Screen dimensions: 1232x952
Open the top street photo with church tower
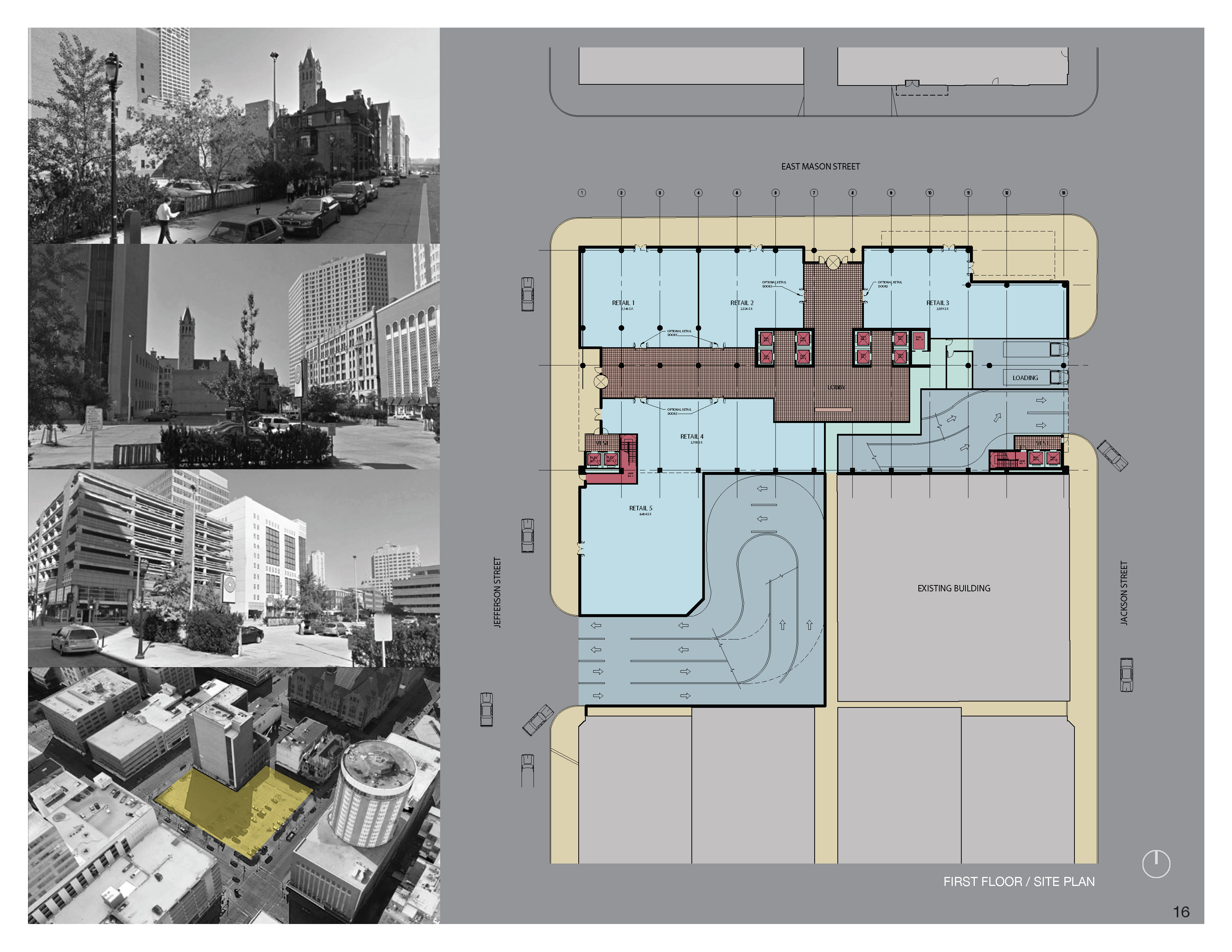pos(234,136)
